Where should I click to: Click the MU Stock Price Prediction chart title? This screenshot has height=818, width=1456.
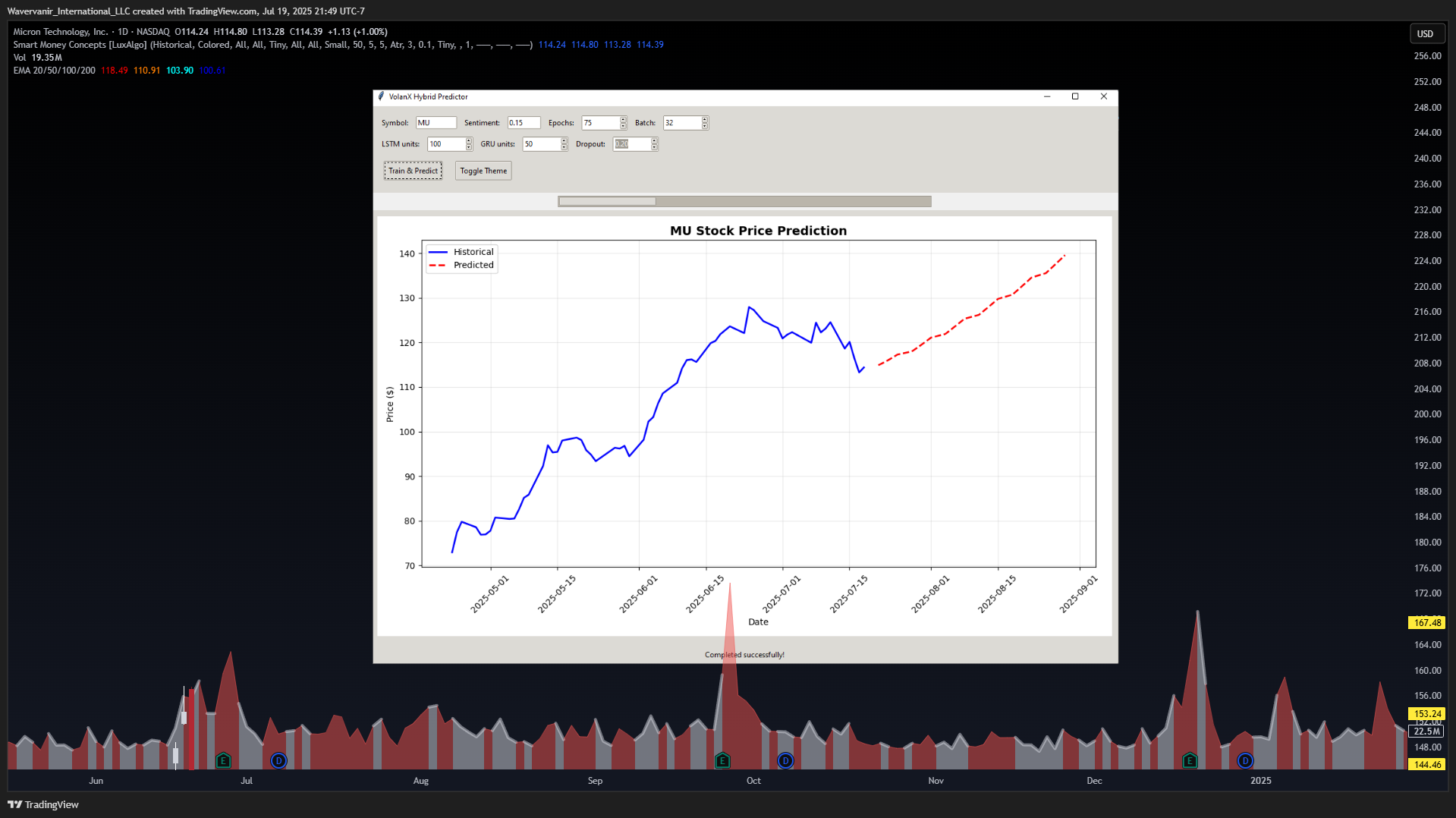click(758, 231)
